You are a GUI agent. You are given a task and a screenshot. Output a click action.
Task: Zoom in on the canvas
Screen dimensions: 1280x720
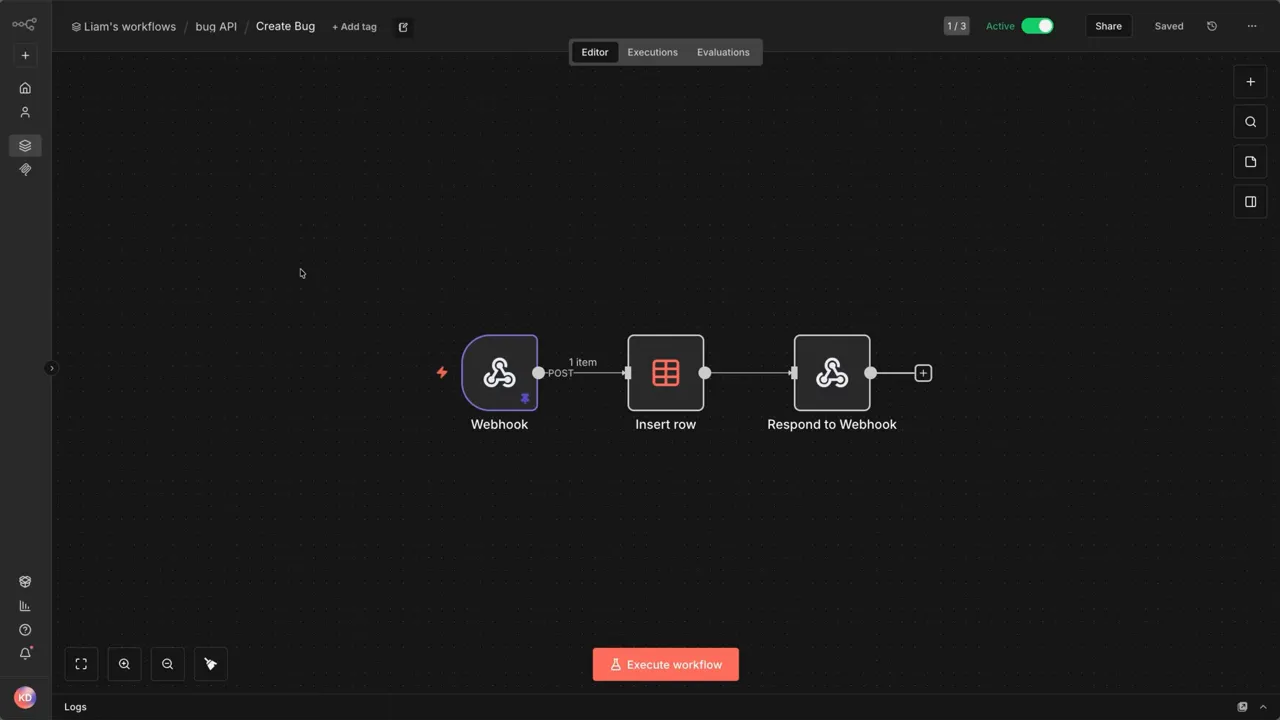[x=124, y=664]
